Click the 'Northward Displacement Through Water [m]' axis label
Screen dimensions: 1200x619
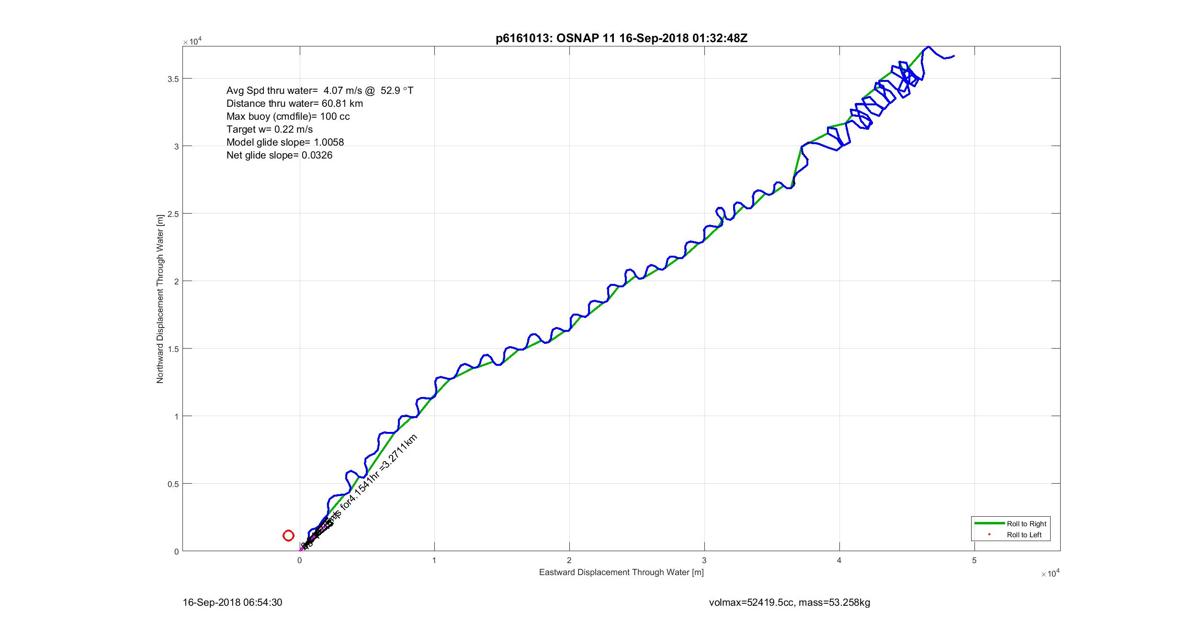tap(160, 299)
